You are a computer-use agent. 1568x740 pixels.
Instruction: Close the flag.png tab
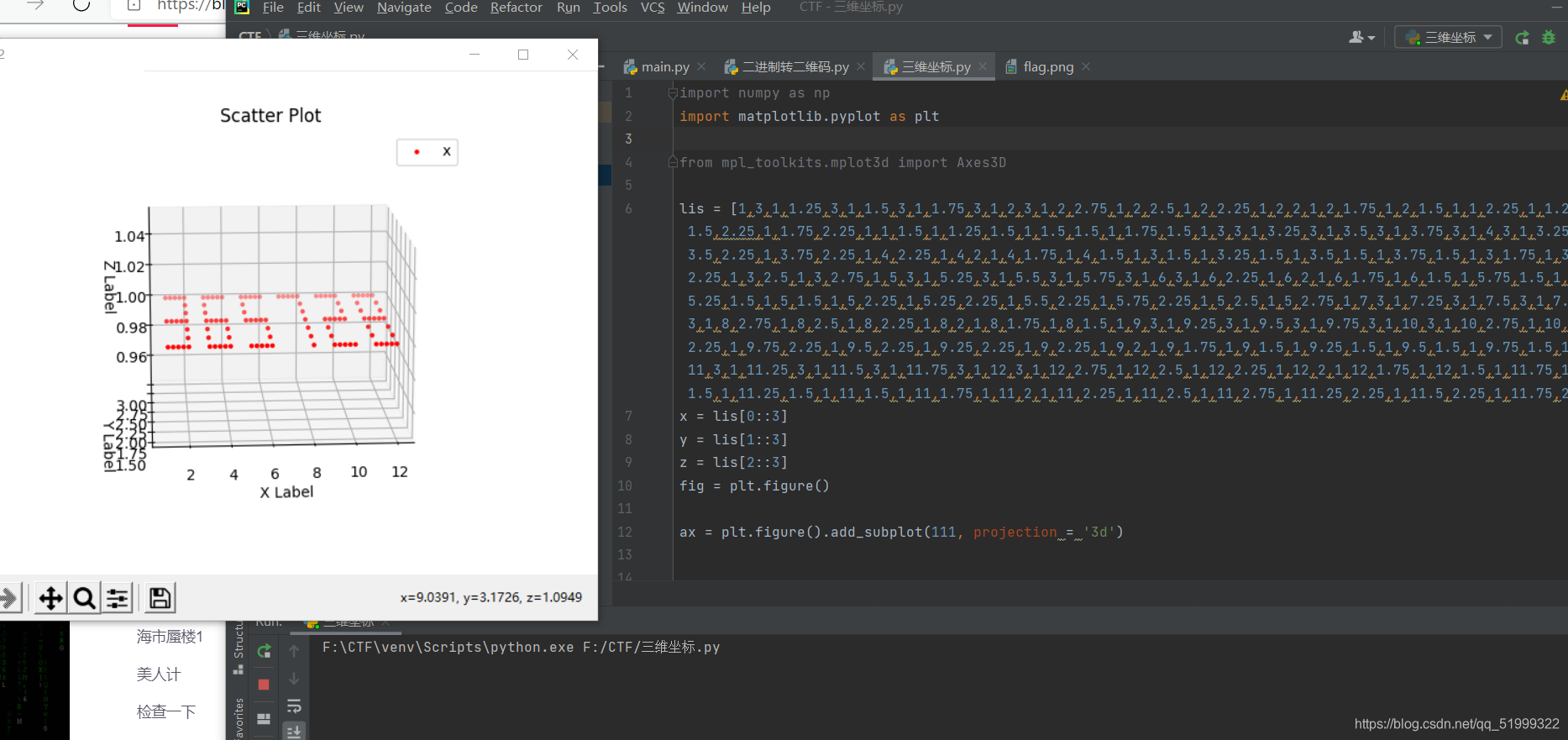[x=1086, y=67]
